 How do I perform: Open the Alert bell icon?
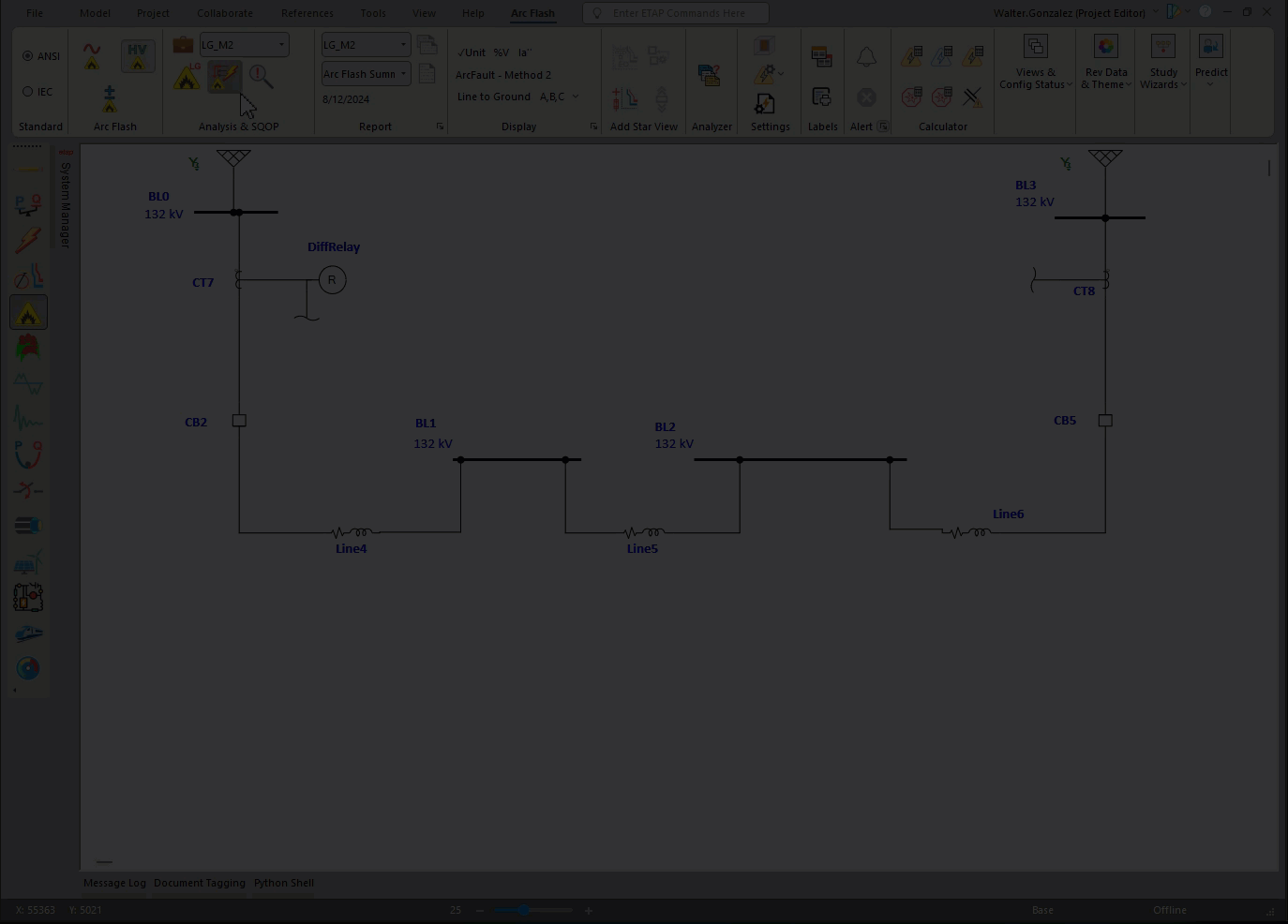point(866,56)
